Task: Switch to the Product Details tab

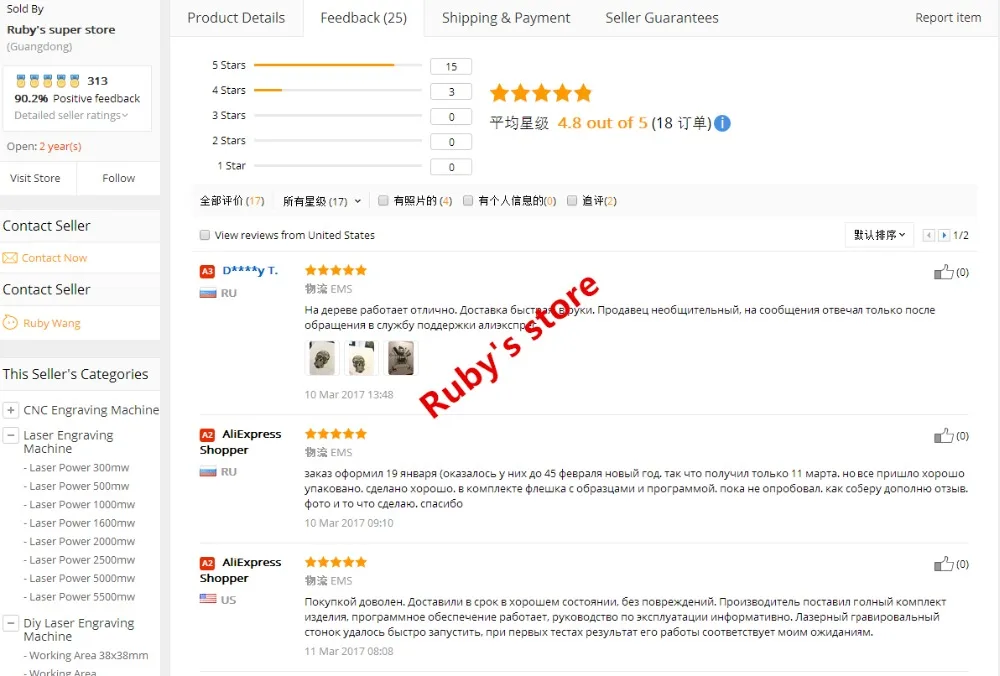Action: [x=236, y=18]
